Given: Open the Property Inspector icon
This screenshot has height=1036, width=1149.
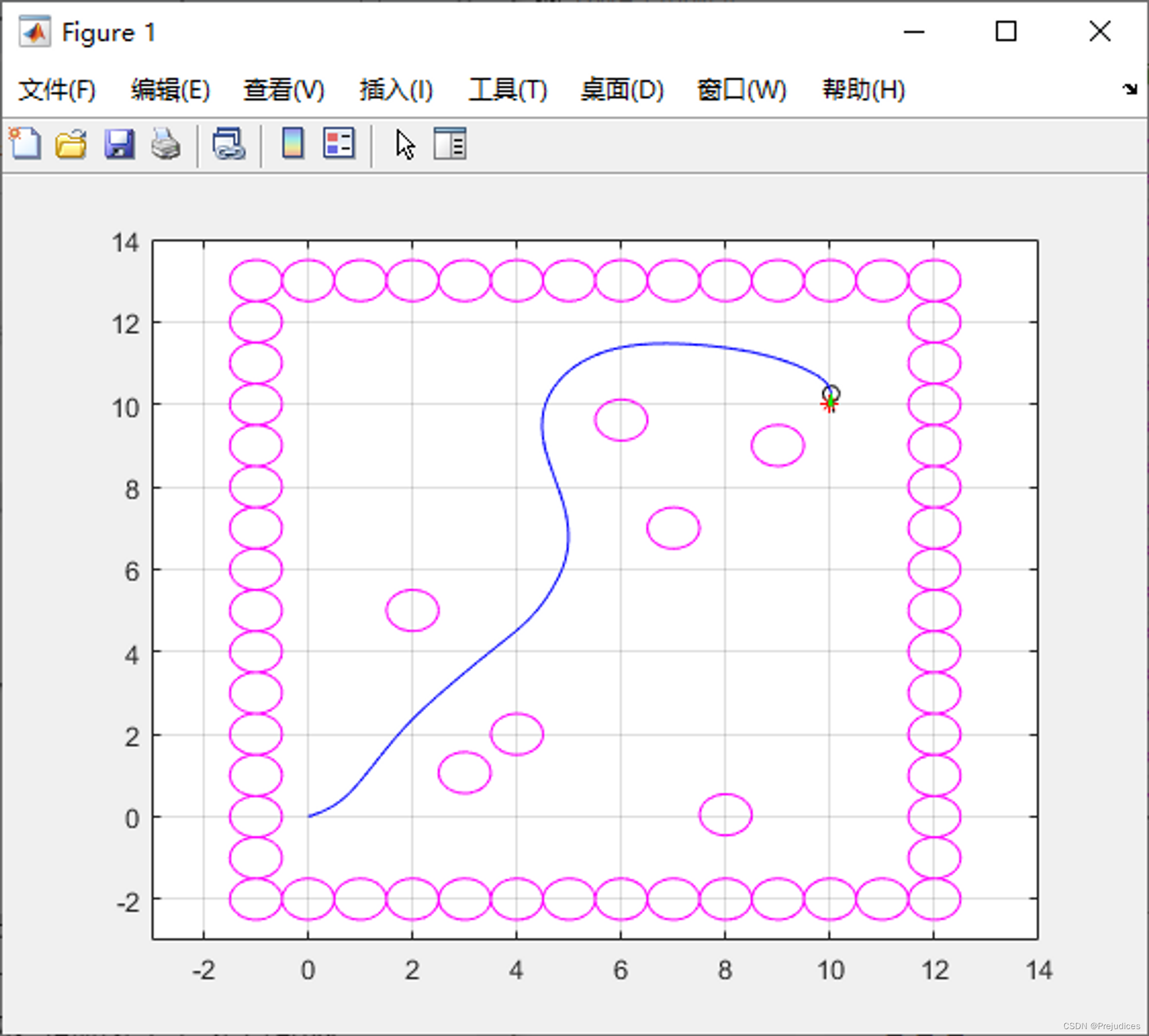Looking at the screenshot, I should tap(450, 144).
